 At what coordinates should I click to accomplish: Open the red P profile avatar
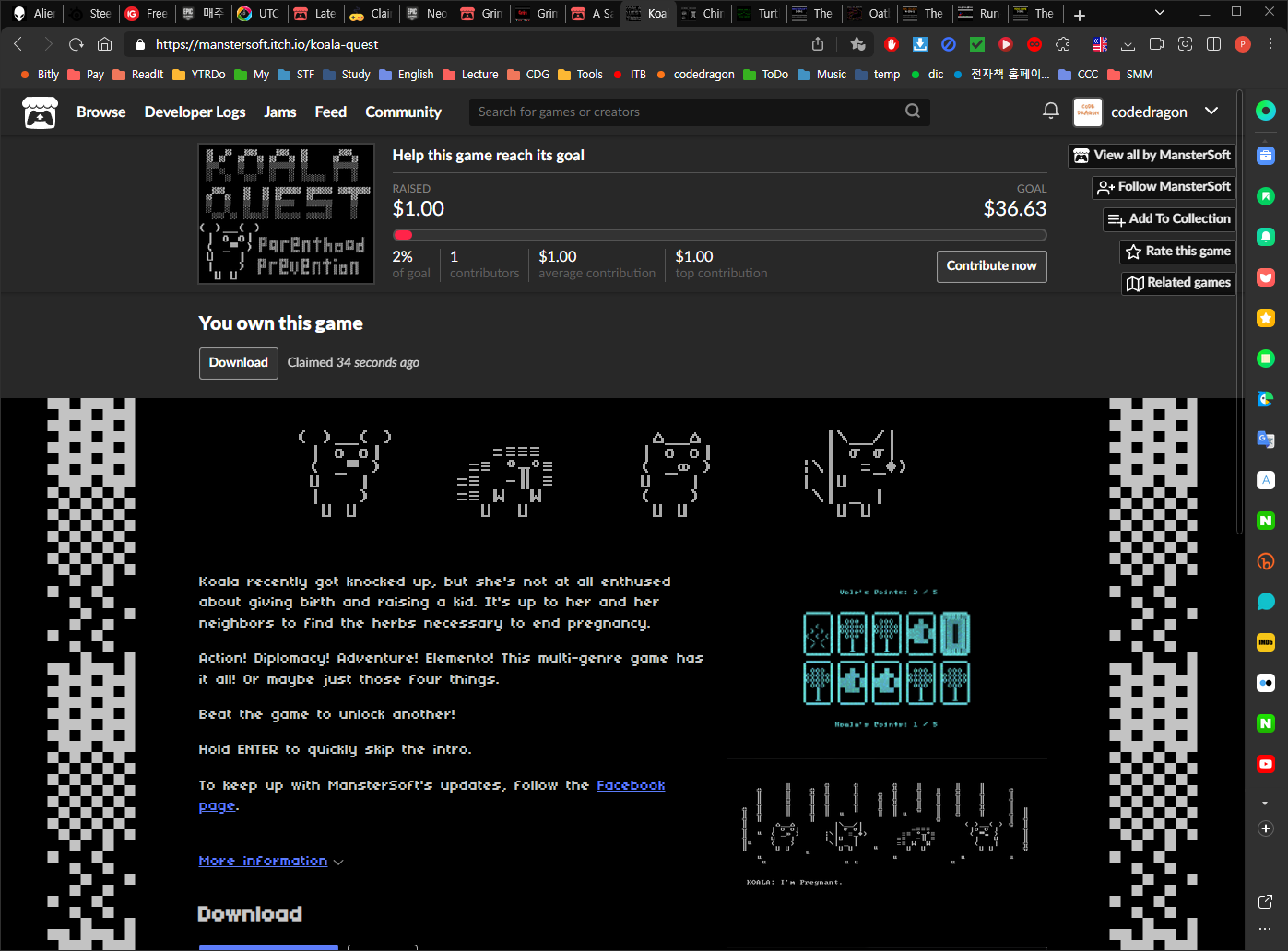click(1243, 44)
